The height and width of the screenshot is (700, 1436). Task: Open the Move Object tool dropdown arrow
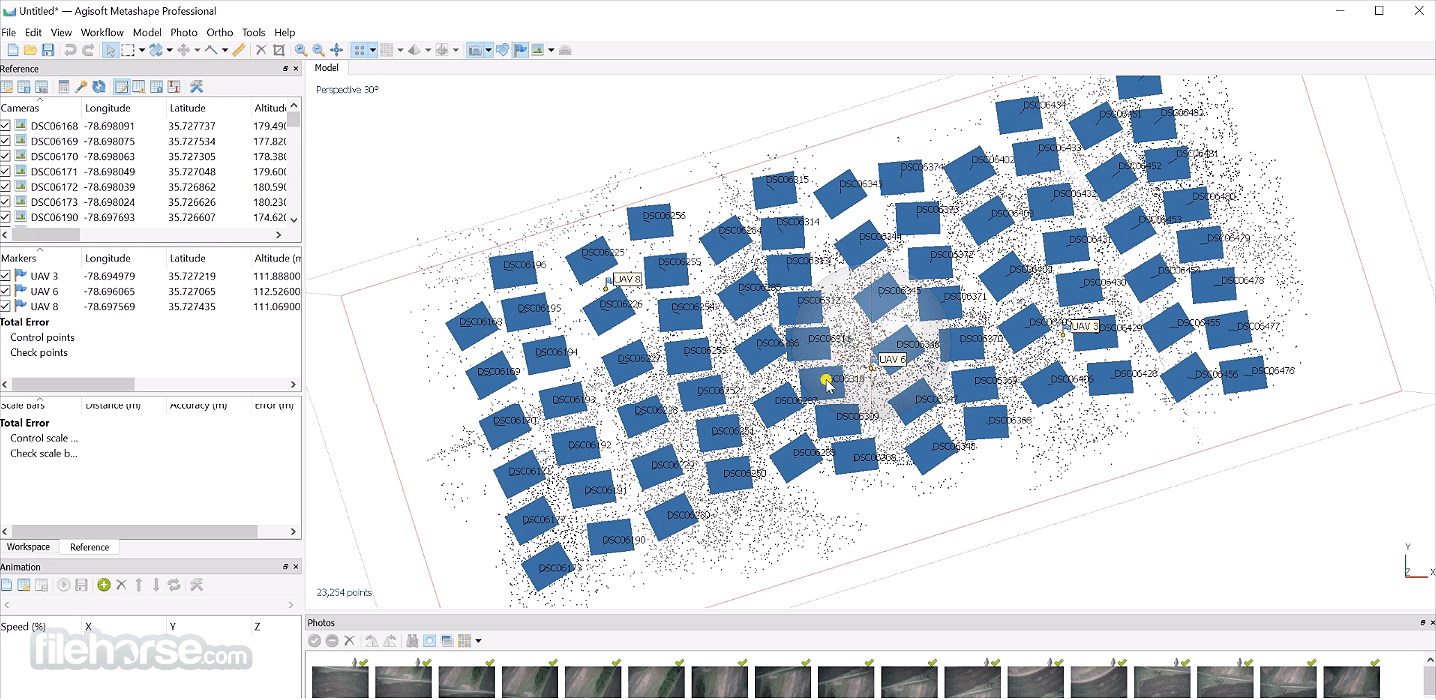tap(197, 50)
